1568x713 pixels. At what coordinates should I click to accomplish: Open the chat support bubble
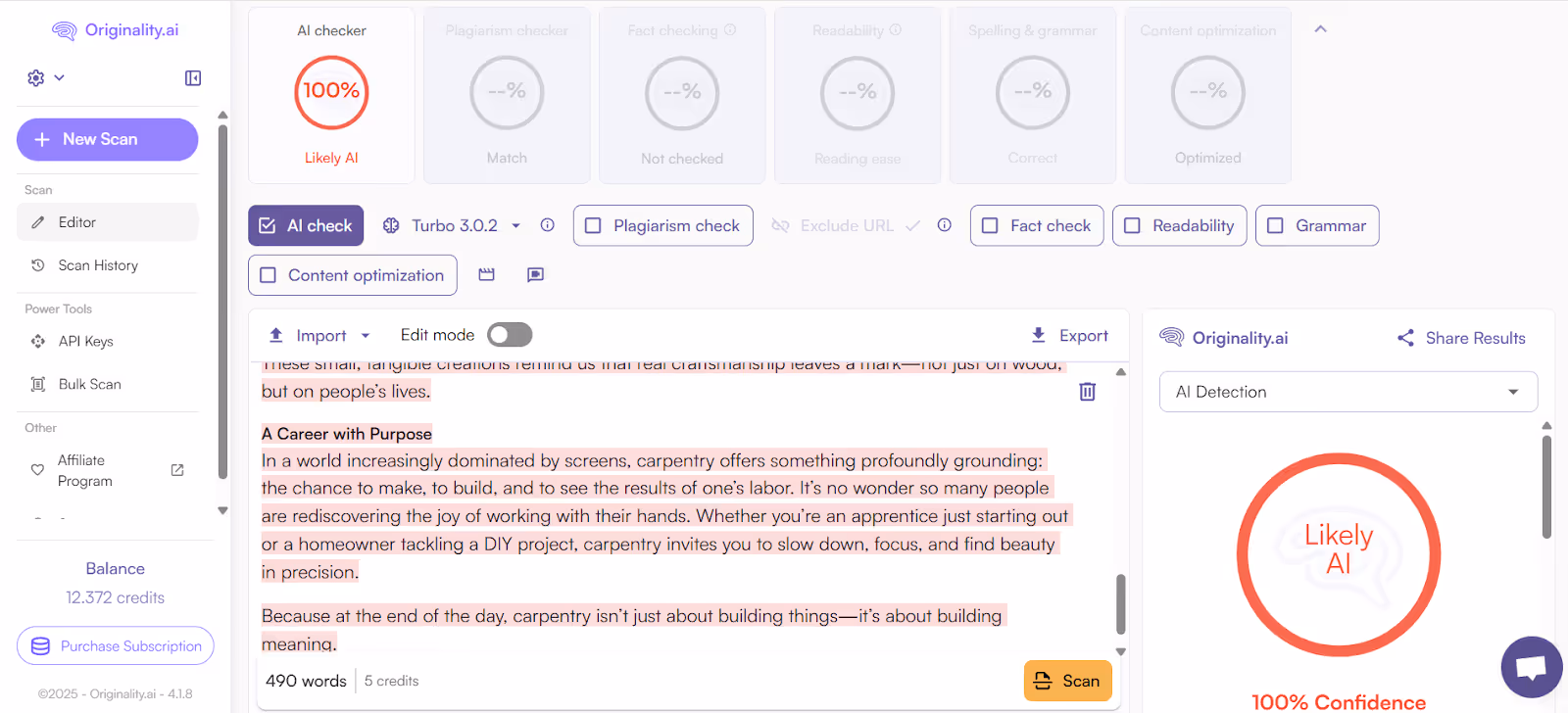click(x=1532, y=667)
